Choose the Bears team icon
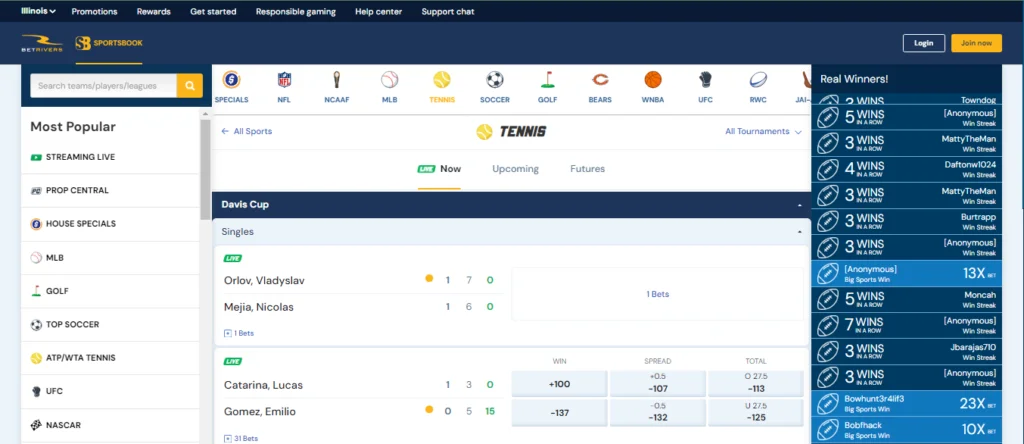Screen dimensions: 1024x444 click(x=600, y=81)
